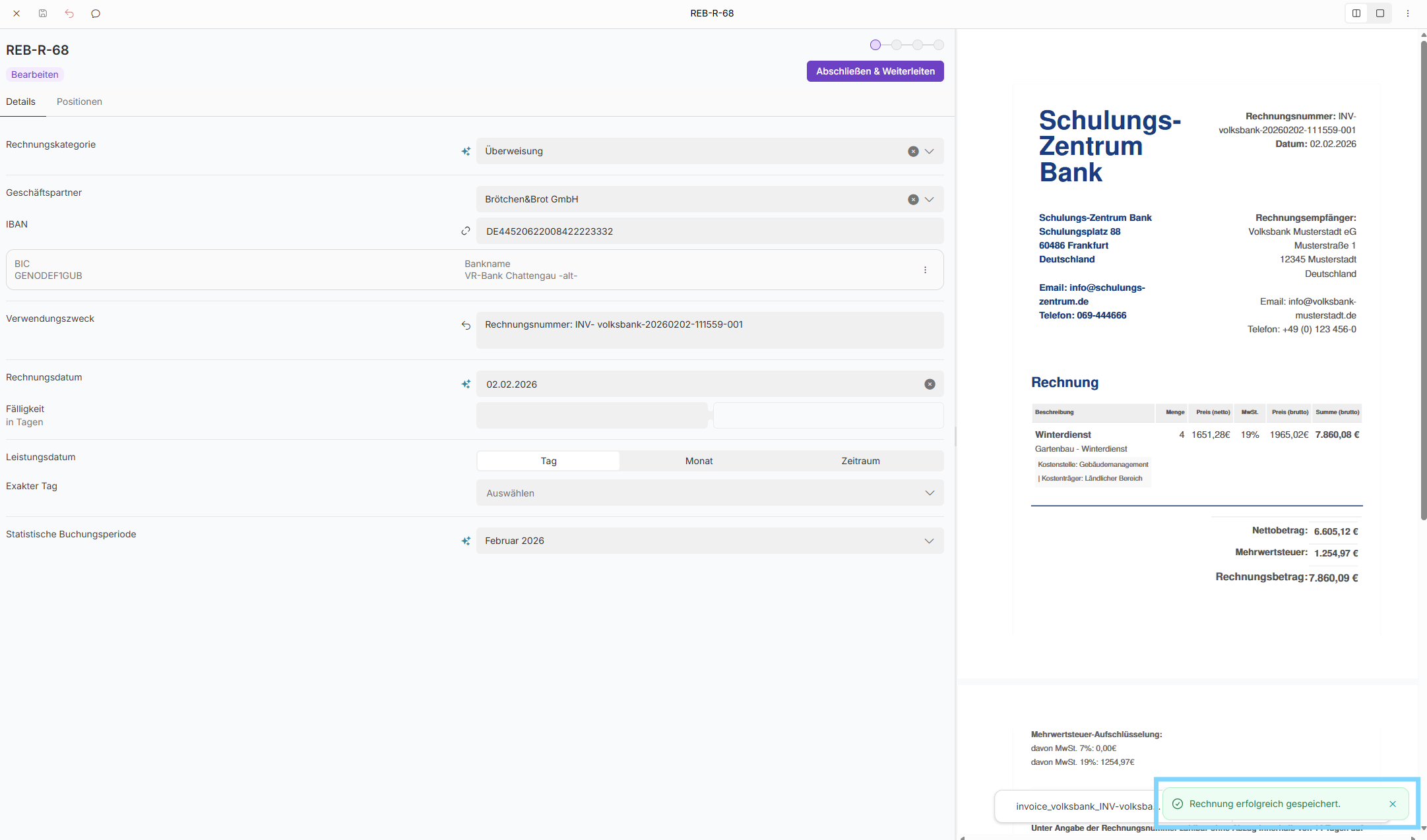Screen dimensions: 1427x840
Task: Clear the Rechnungsdatum field value
Action: point(930,384)
